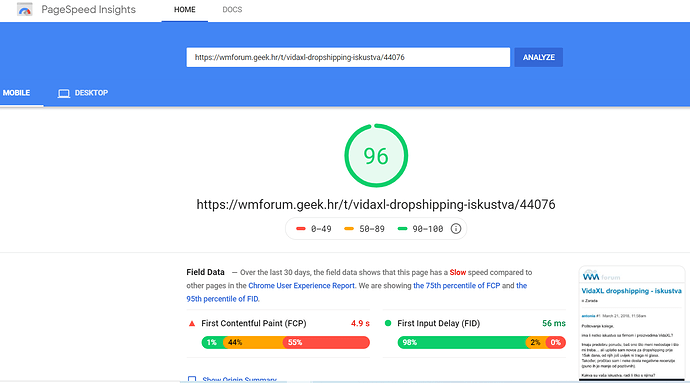Click the 0% red FID bar segment
This screenshot has height=383, width=690.
tap(556, 342)
